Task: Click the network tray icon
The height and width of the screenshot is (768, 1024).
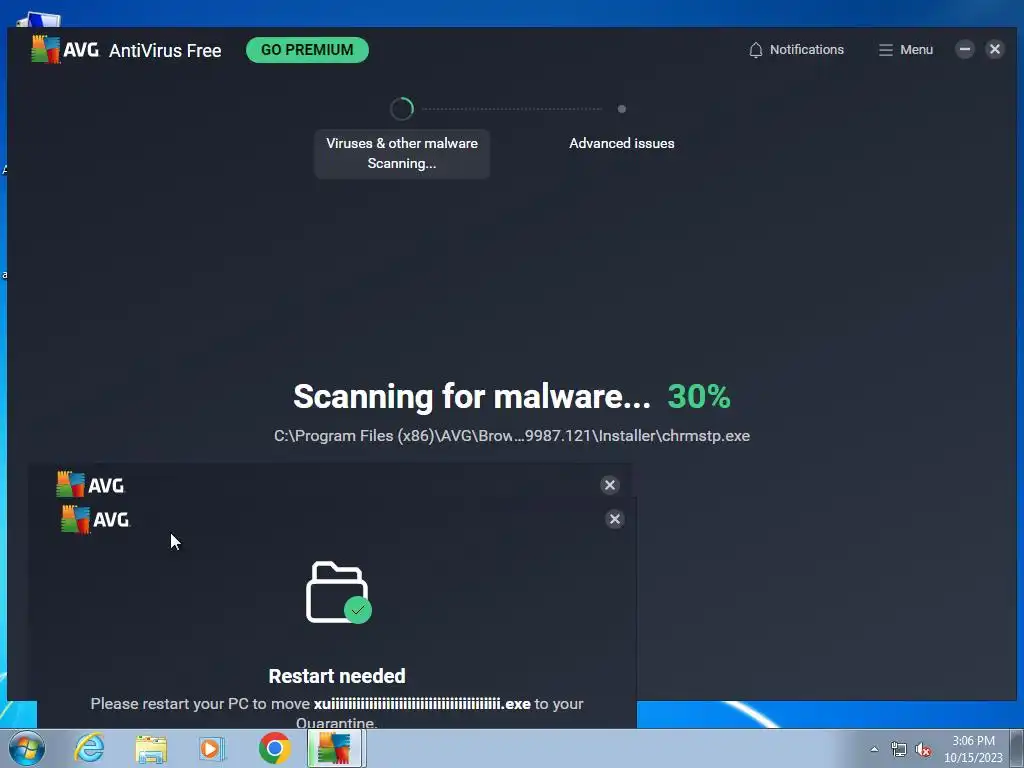Action: [899, 750]
